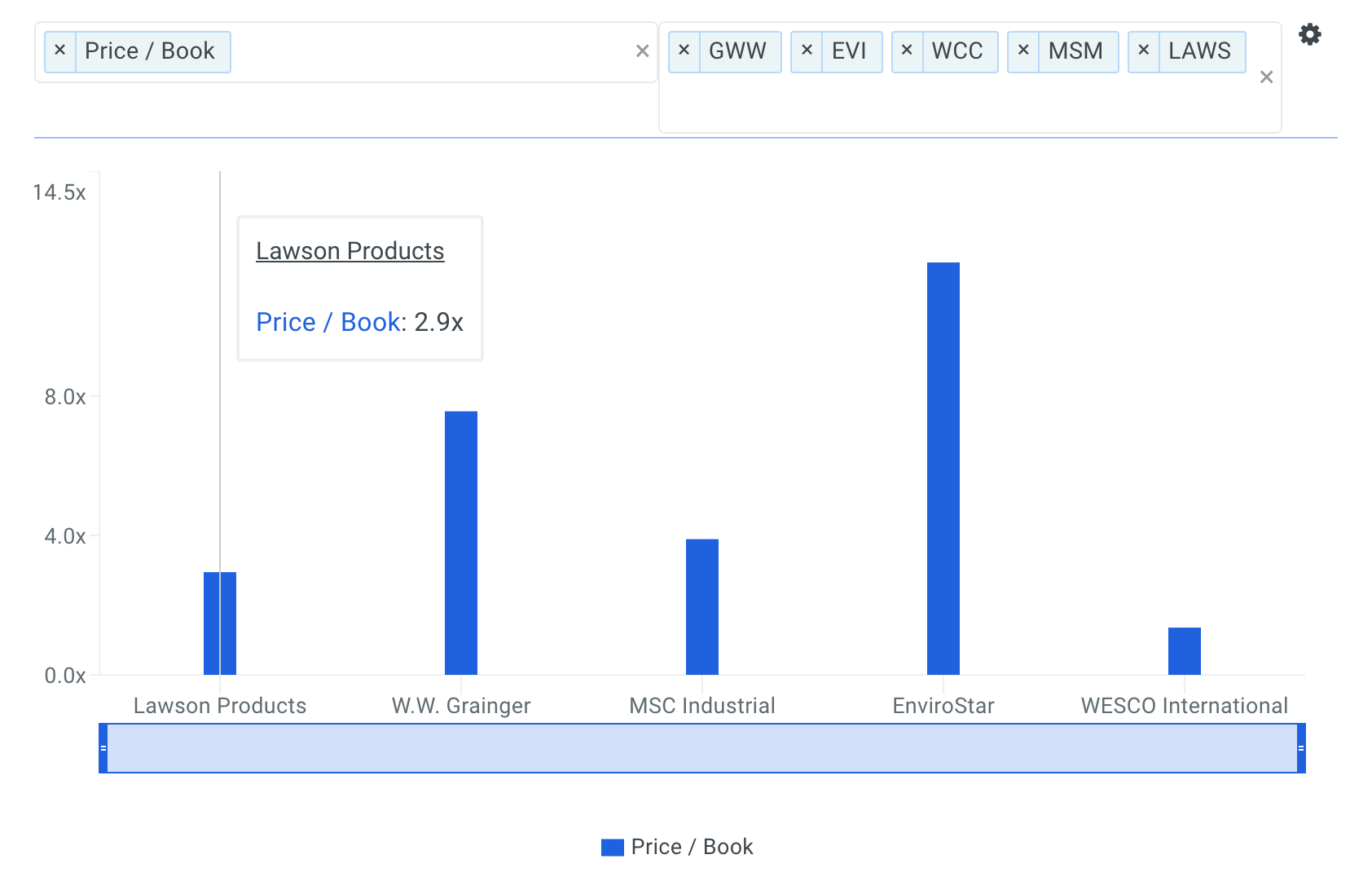Grab the right range navigator handle

tap(1301, 748)
